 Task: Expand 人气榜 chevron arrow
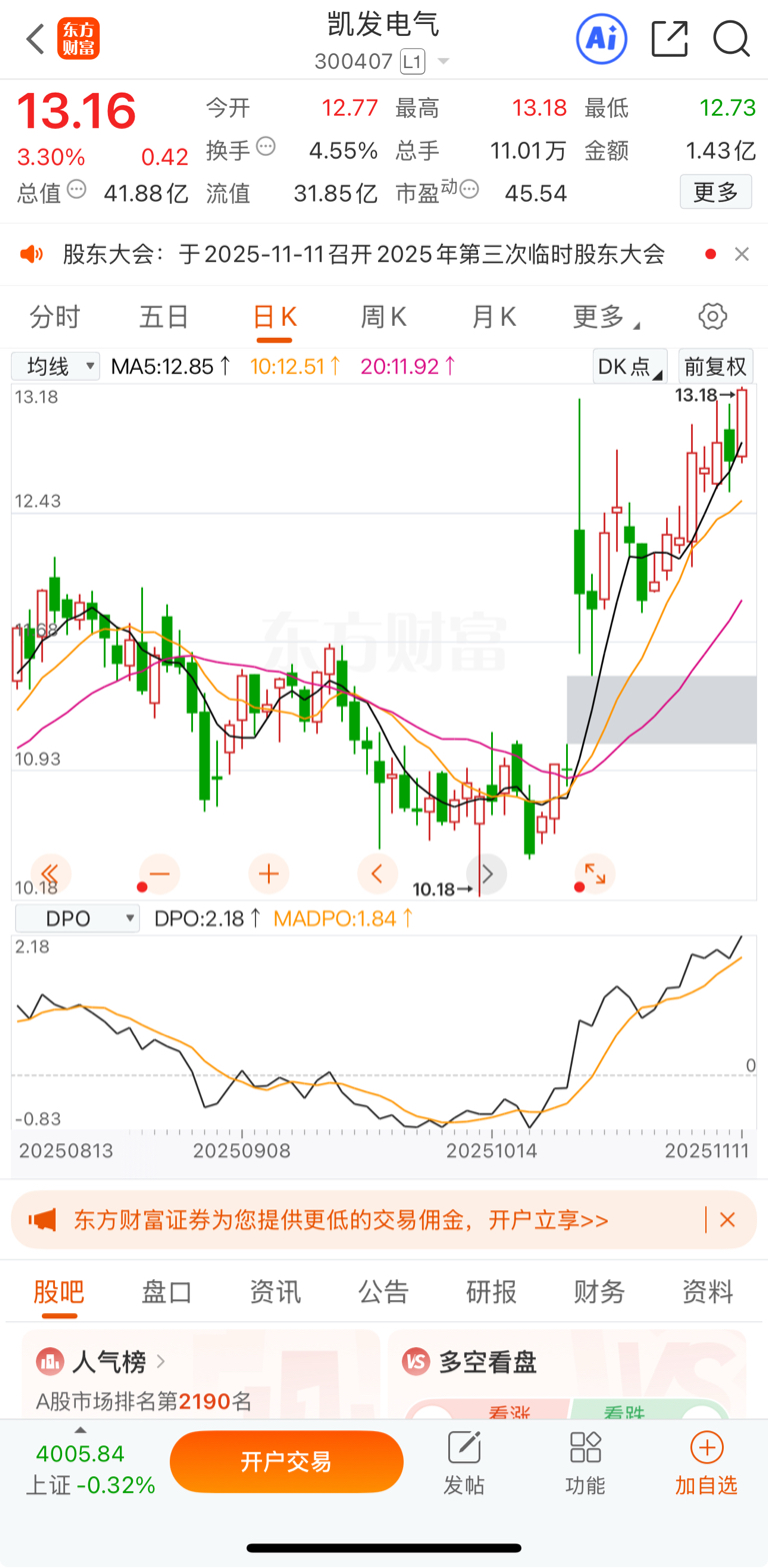161,1361
